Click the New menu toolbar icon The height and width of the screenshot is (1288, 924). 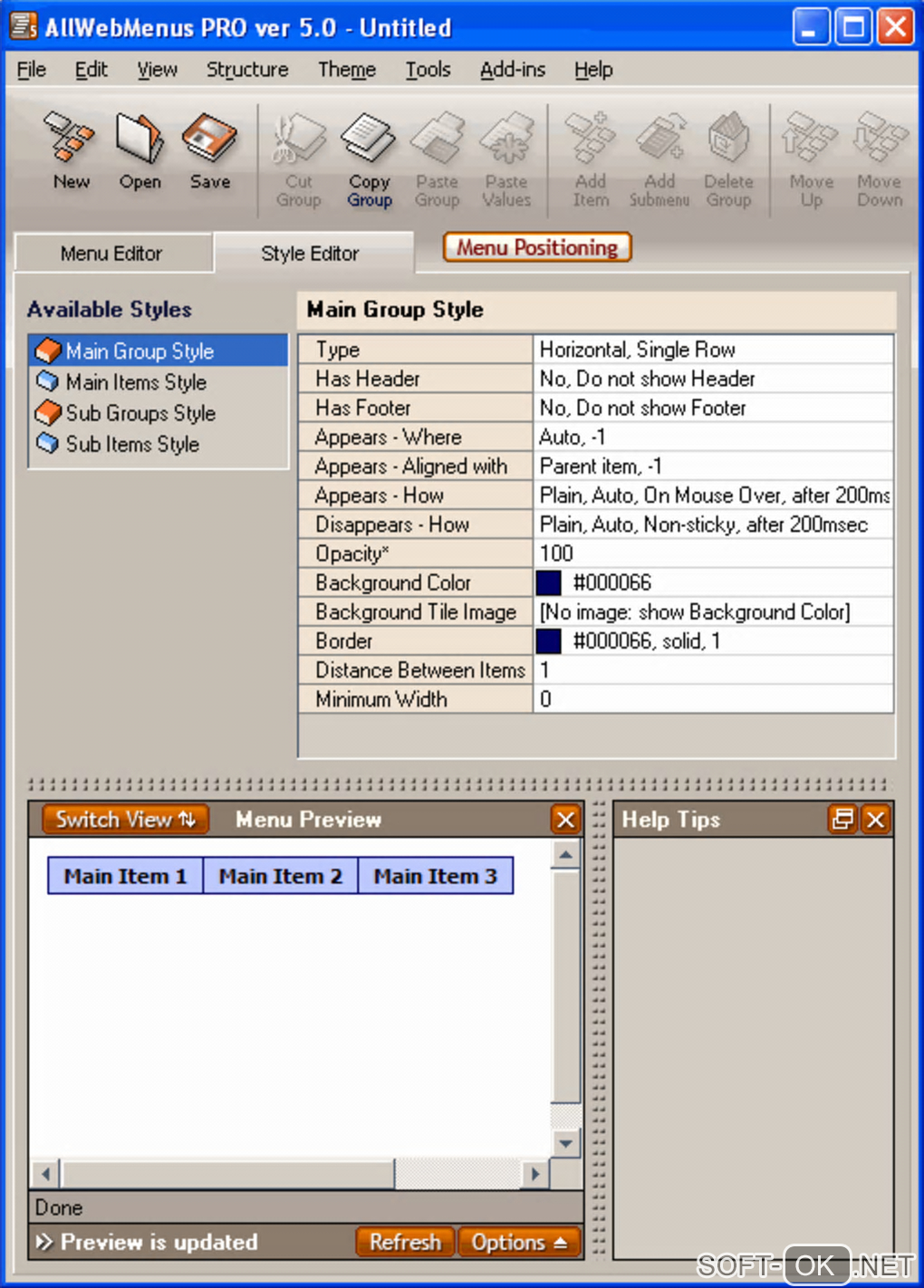point(71,152)
